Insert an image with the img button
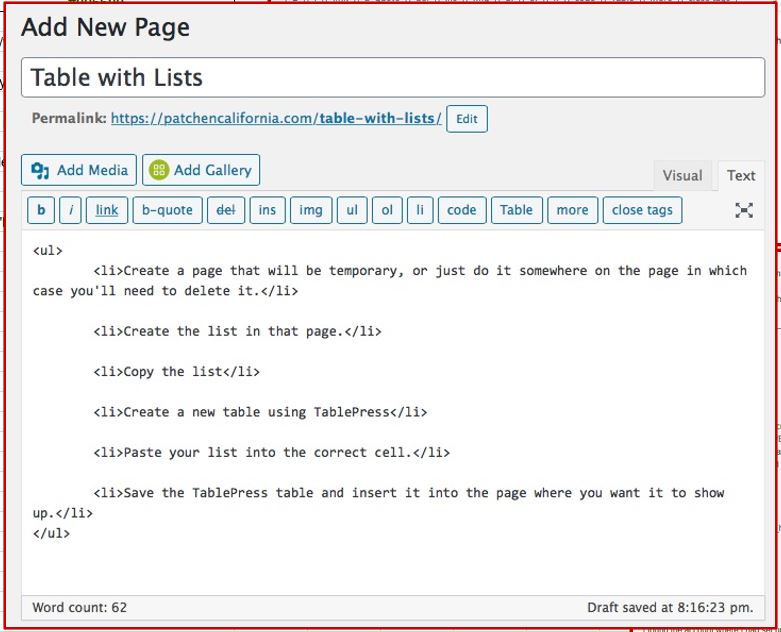Image resolution: width=781 pixels, height=632 pixels. 311,210
